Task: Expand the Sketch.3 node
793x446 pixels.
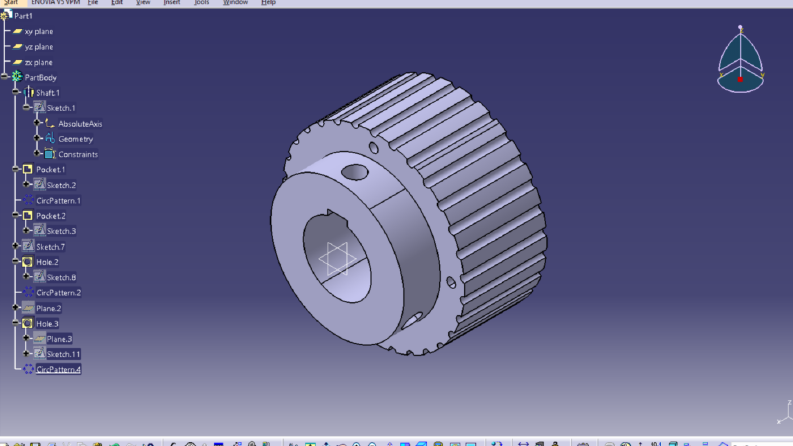Action: pyautogui.click(x=27, y=230)
